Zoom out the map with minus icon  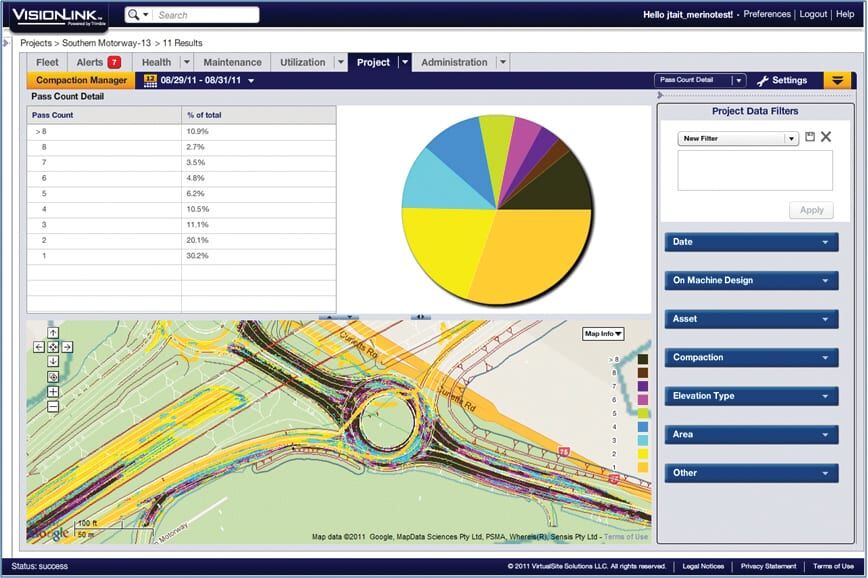point(53,407)
